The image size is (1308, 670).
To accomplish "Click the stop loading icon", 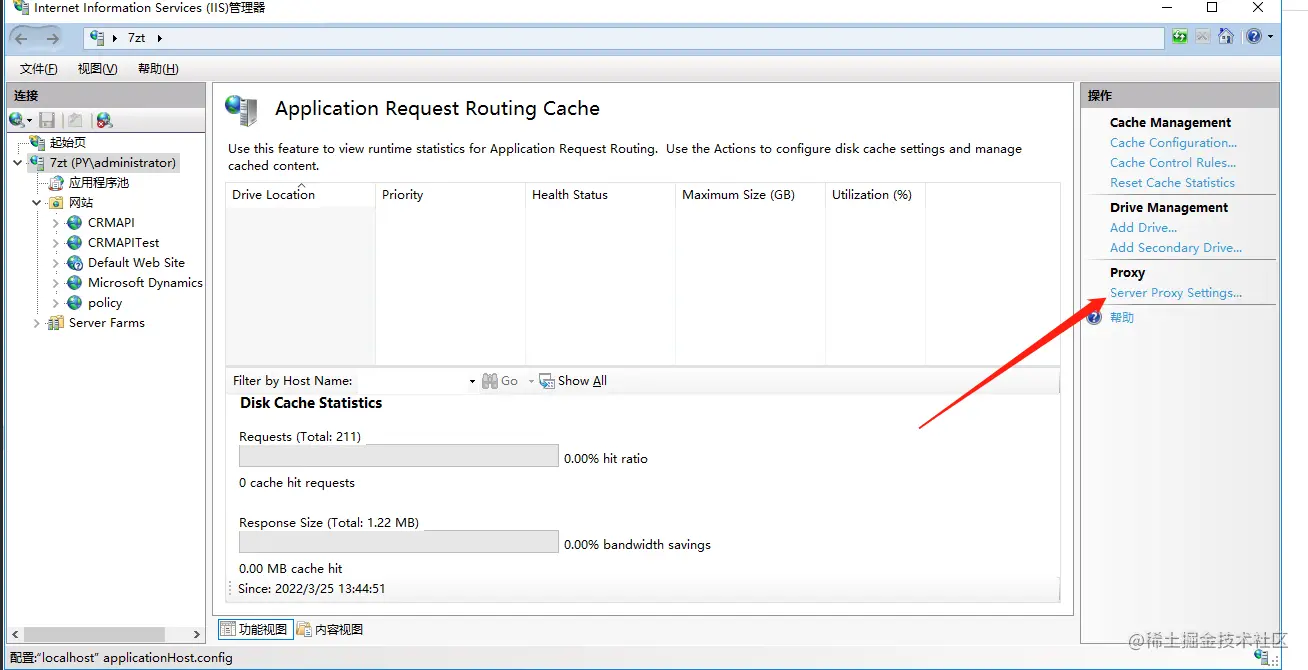I will tap(1203, 37).
